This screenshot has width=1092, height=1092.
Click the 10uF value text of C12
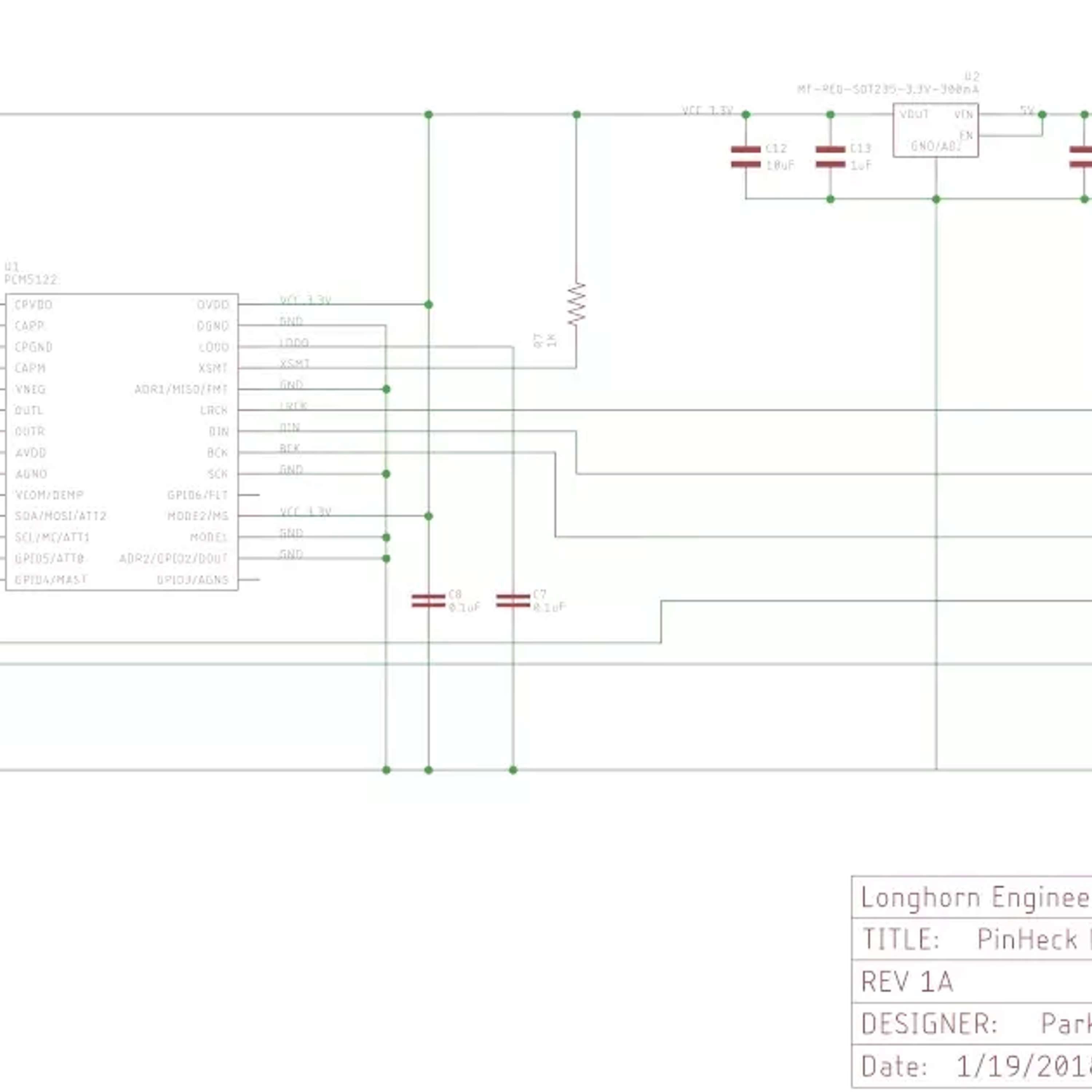(780, 165)
